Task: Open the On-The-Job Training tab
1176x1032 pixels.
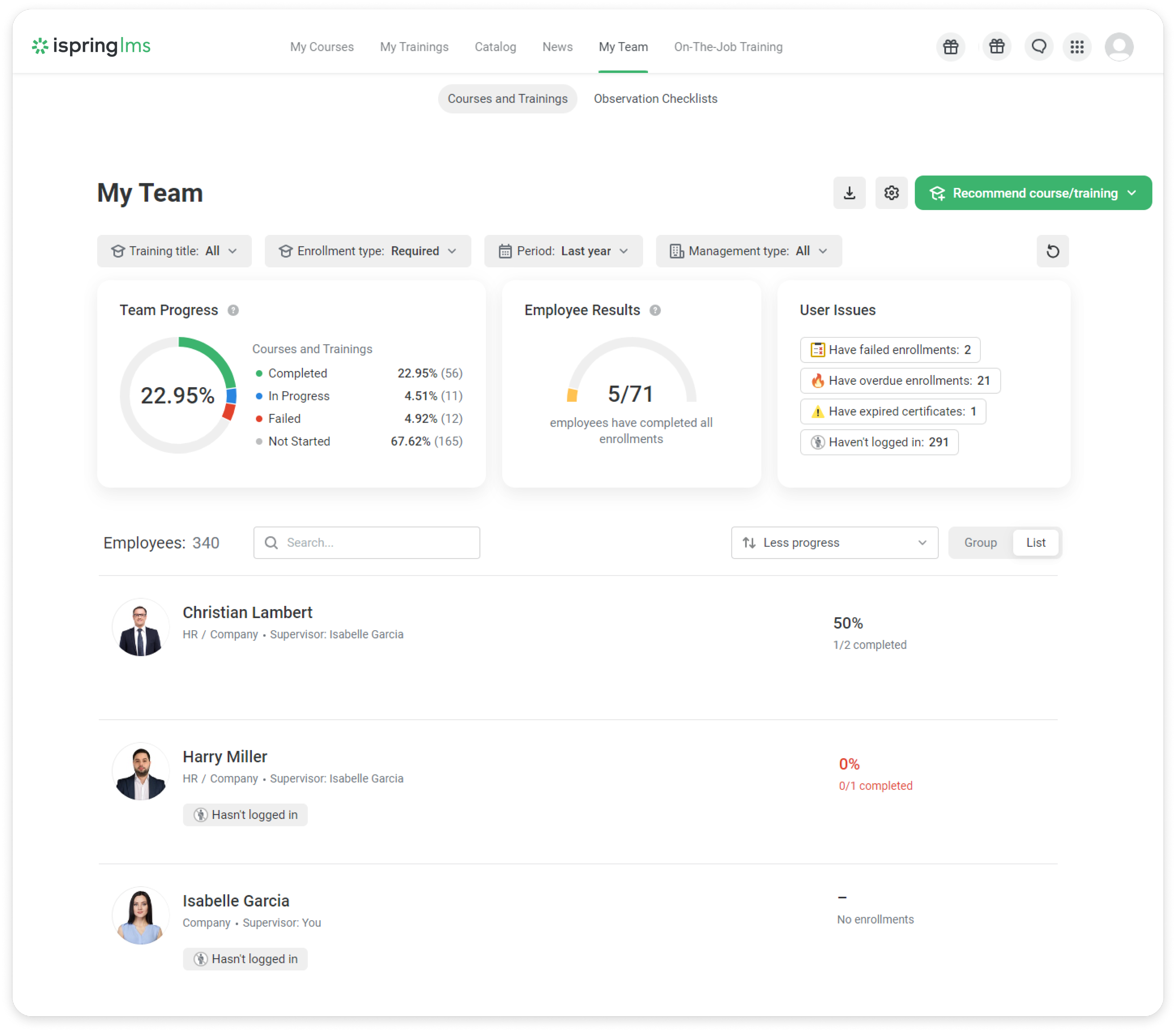Action: 728,47
